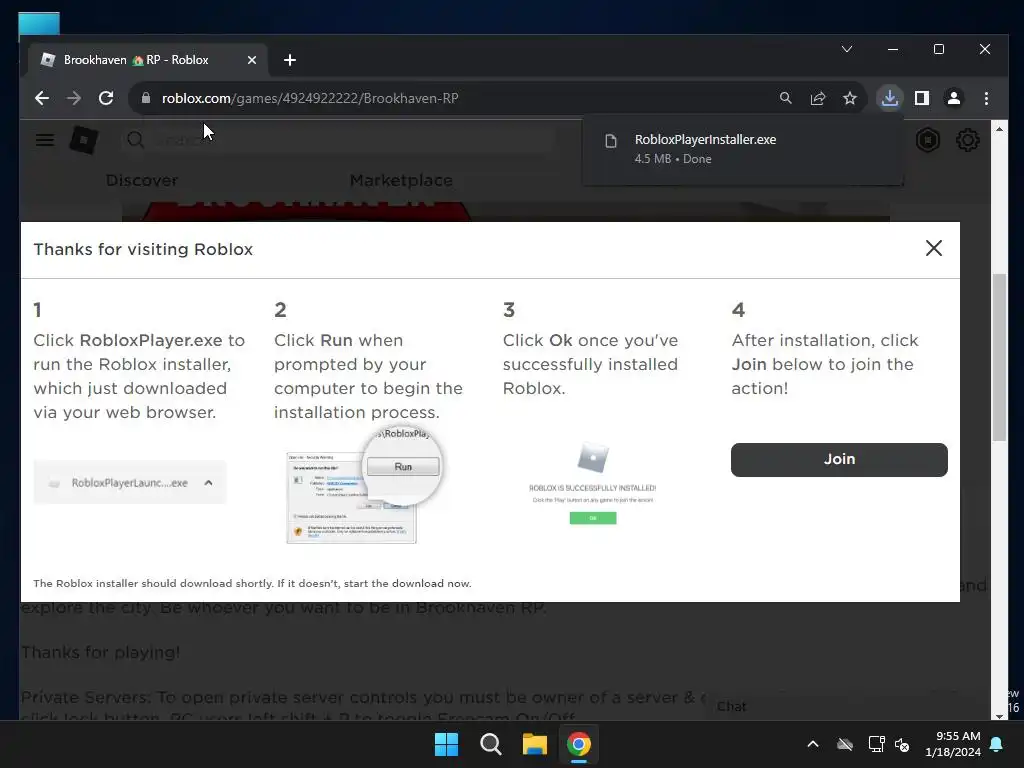This screenshot has height=768, width=1024.
Task: Open Windows taskbar search
Action: click(x=490, y=744)
